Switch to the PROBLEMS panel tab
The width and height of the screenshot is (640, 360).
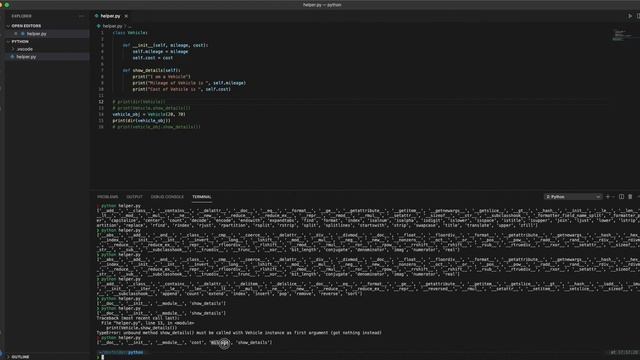pos(108,197)
